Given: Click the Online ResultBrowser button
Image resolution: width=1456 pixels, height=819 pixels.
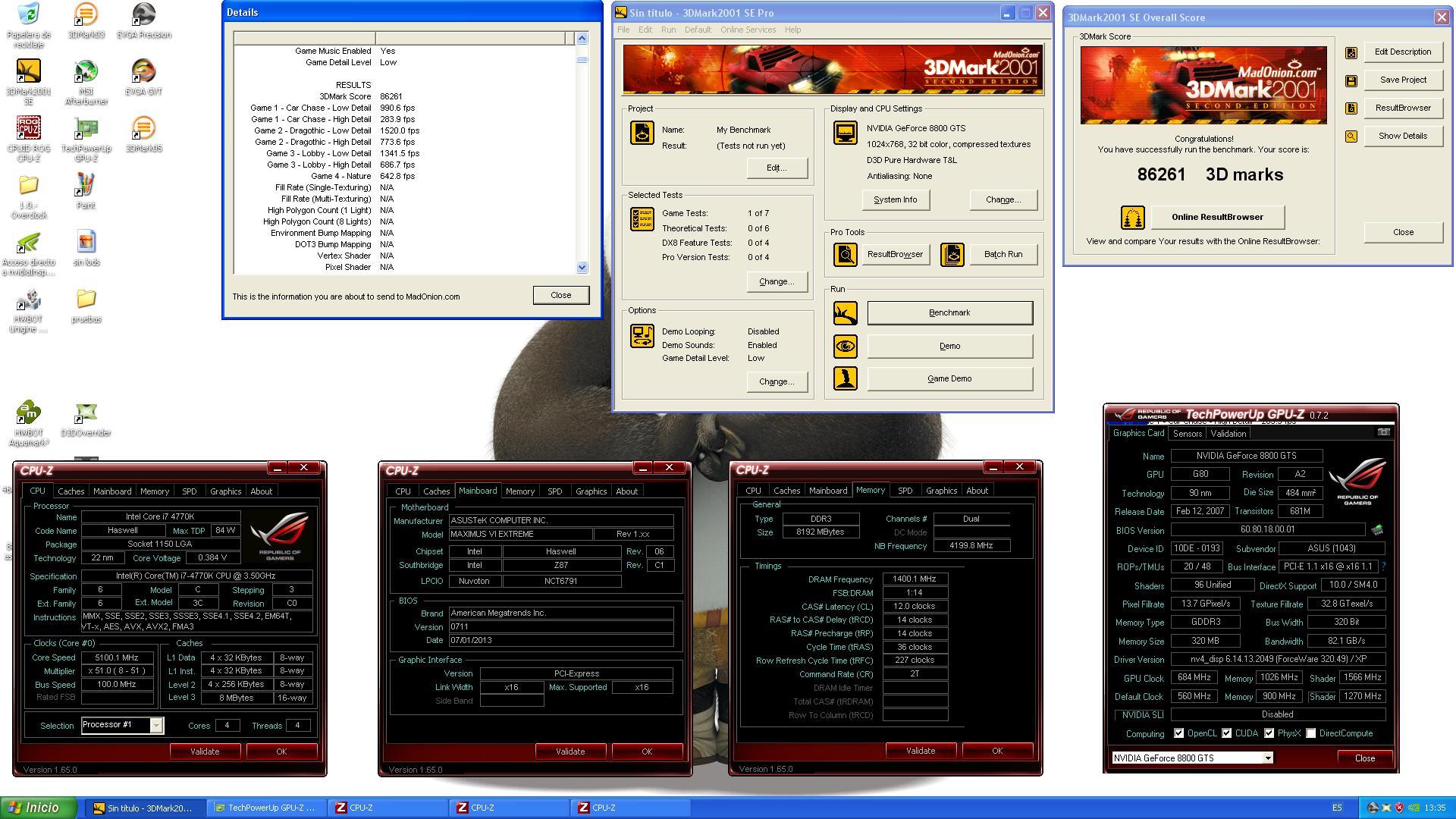Looking at the screenshot, I should [x=1217, y=217].
